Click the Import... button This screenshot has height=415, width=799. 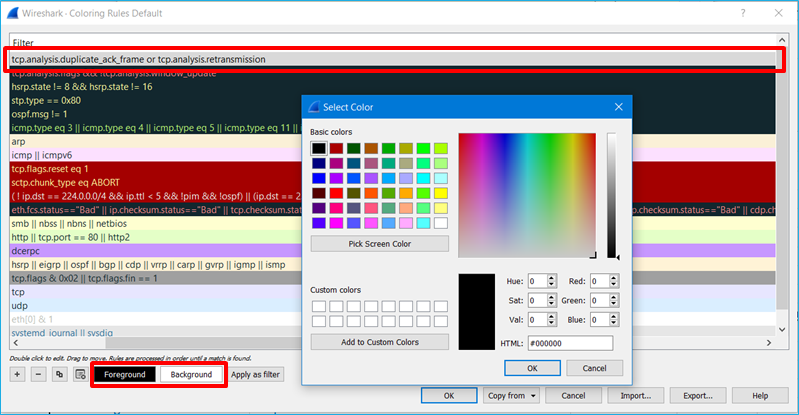coord(635,396)
